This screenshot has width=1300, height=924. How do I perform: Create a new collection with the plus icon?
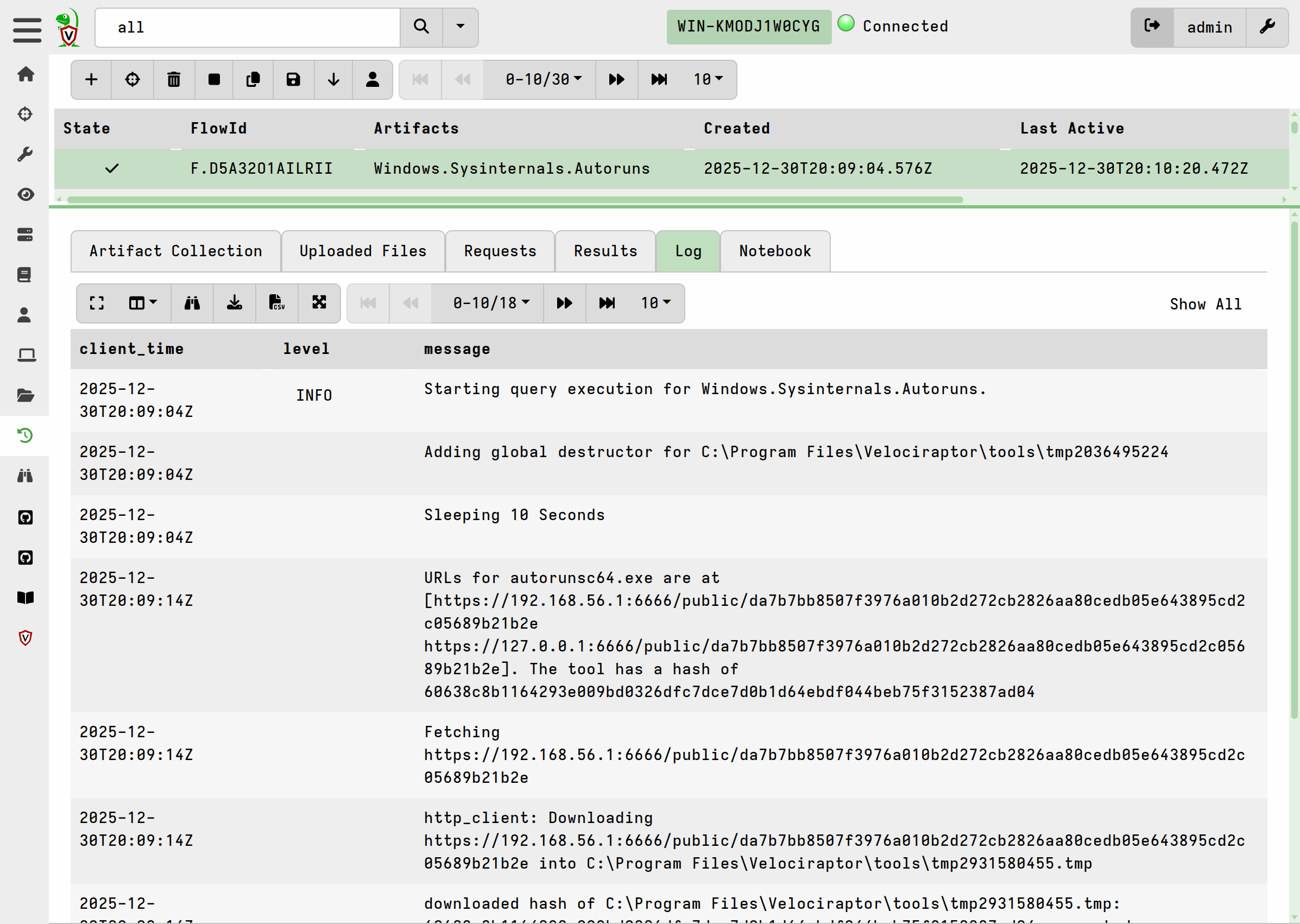pos(91,80)
